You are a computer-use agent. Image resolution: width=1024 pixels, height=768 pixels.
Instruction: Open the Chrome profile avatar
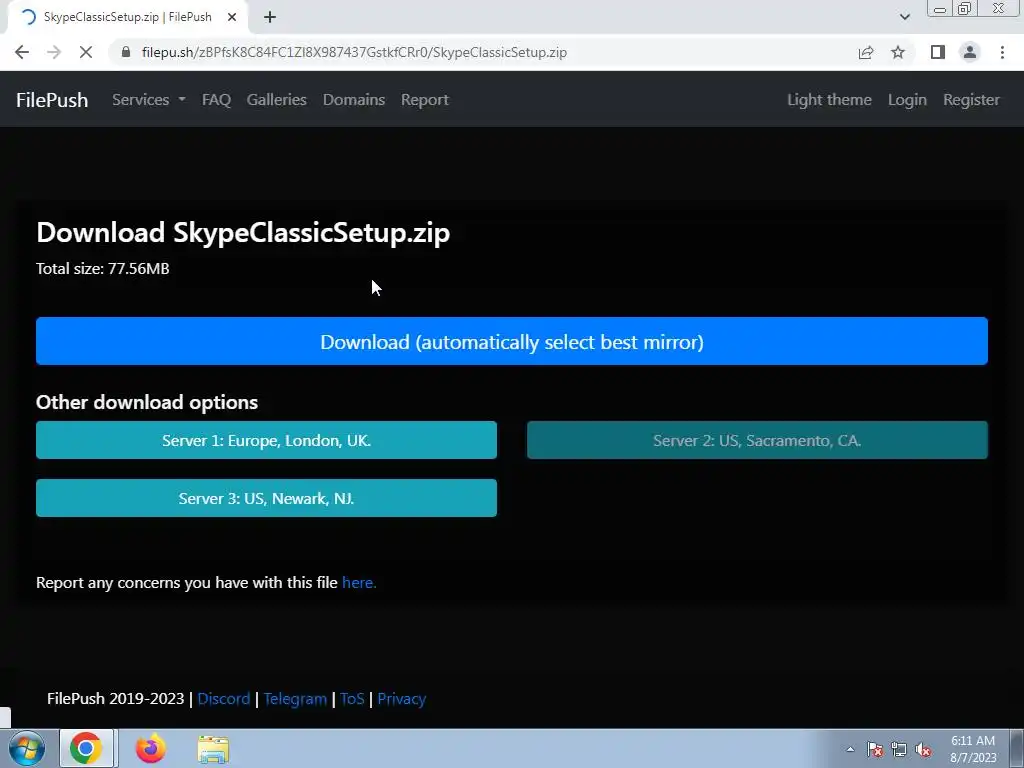tap(970, 52)
